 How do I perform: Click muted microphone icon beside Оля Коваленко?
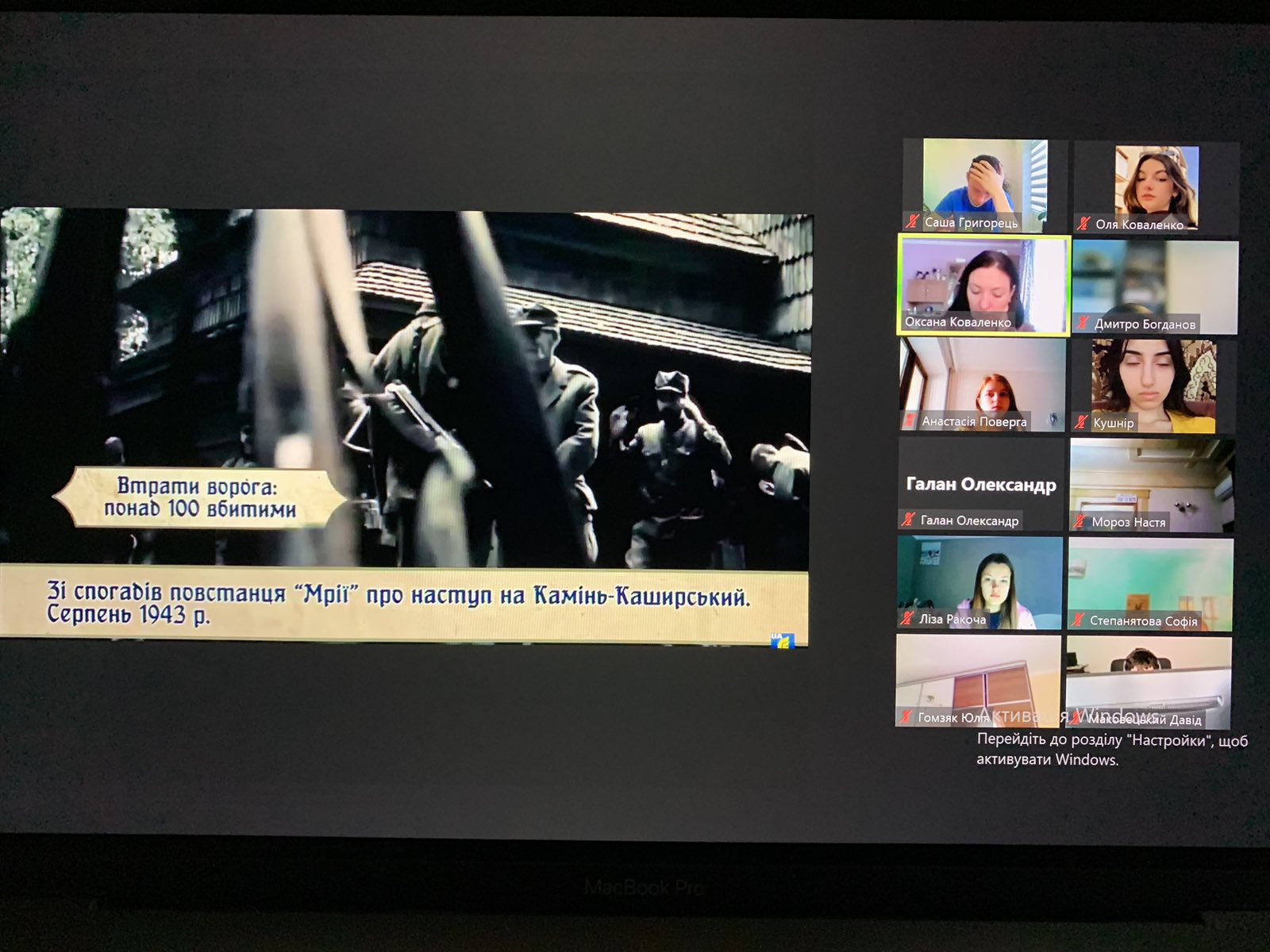pos(1083,224)
